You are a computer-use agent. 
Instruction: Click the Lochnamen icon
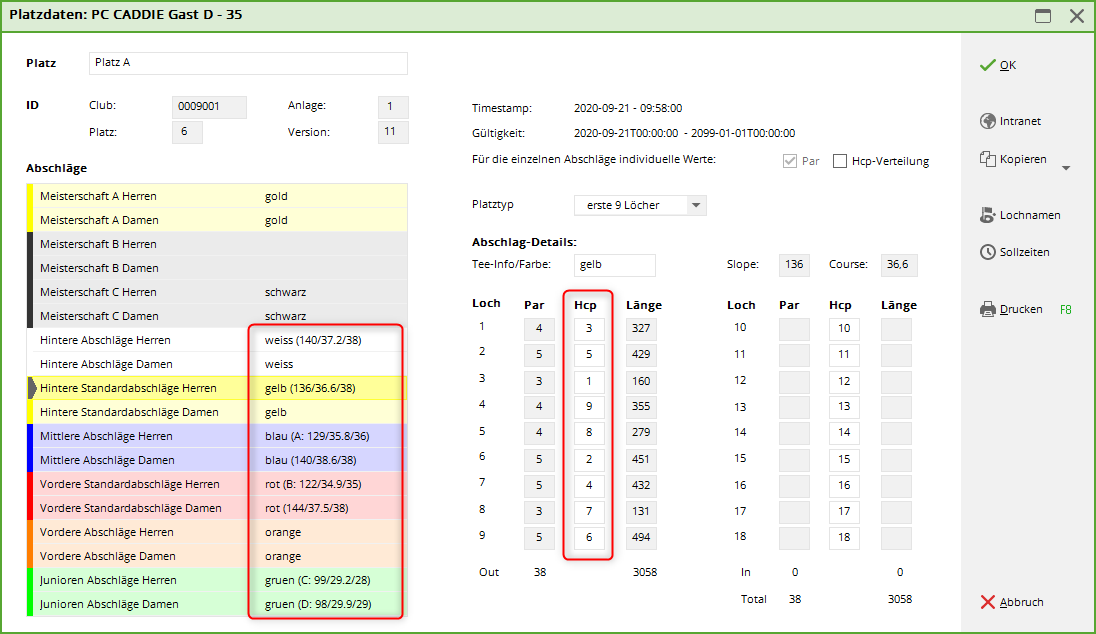click(988, 215)
